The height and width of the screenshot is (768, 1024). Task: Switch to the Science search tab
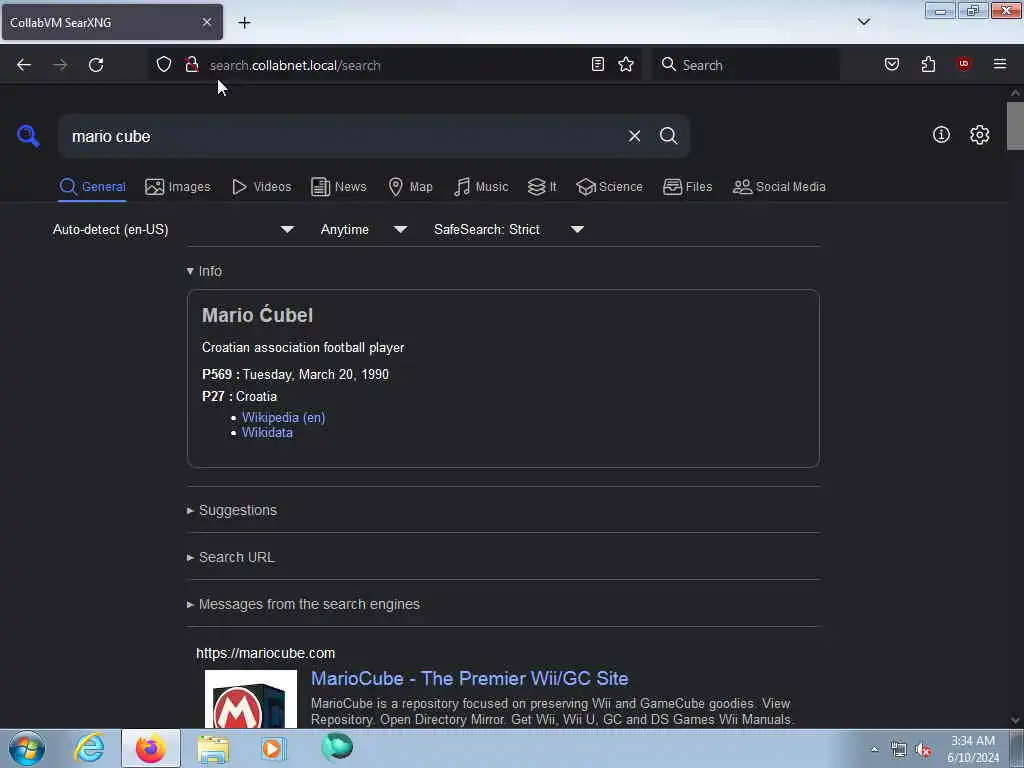tap(609, 187)
